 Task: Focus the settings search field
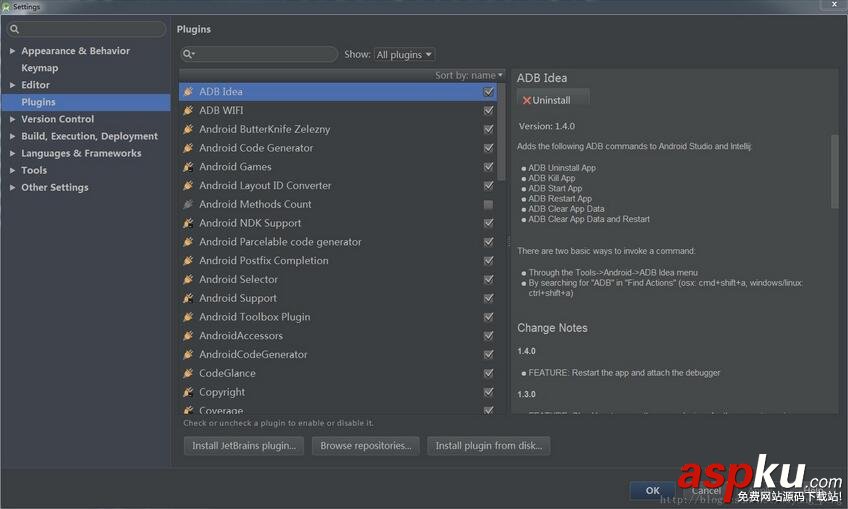87,29
